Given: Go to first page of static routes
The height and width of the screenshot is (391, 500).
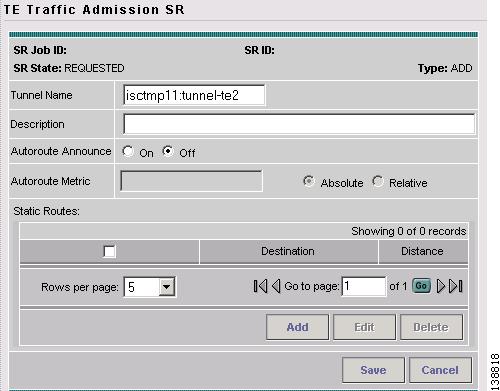Looking at the screenshot, I should pyautogui.click(x=260, y=286).
